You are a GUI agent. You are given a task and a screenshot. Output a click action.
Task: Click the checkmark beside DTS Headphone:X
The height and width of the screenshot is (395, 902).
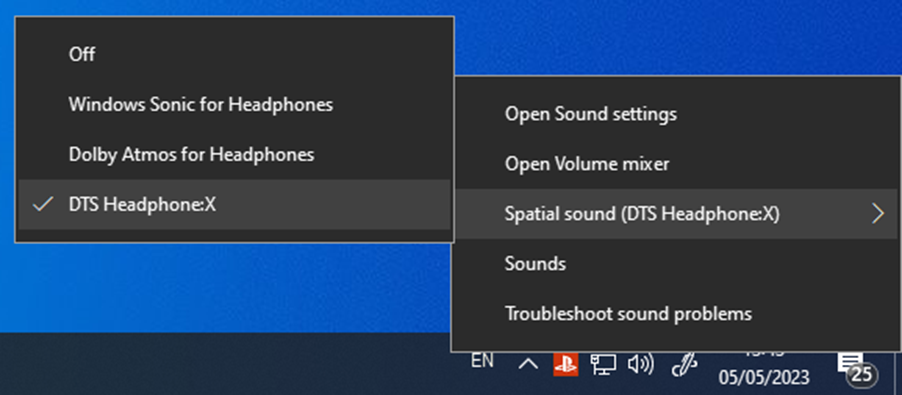pos(43,204)
